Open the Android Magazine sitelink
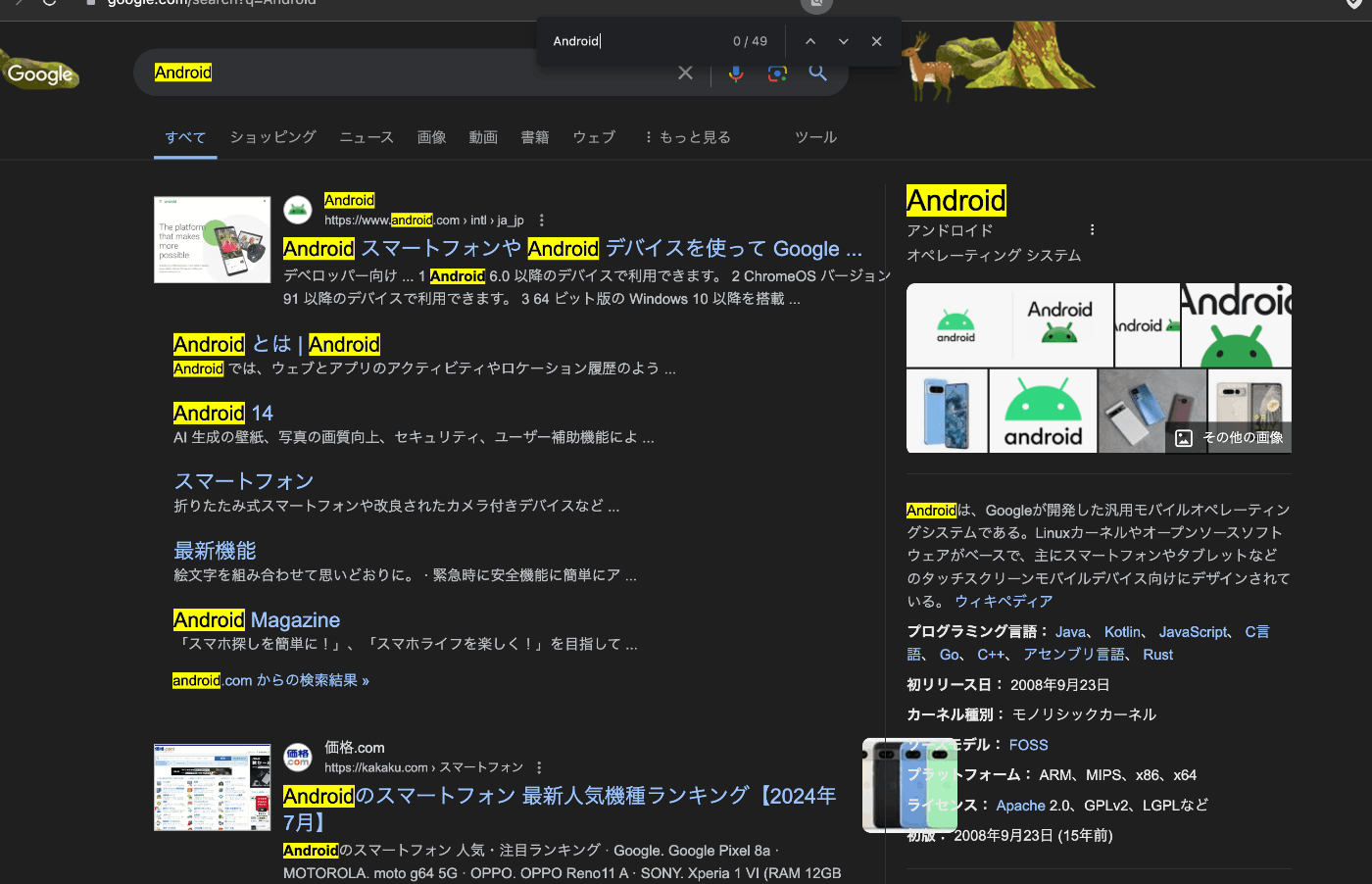Viewport: 1372px width, 884px height. [x=257, y=619]
